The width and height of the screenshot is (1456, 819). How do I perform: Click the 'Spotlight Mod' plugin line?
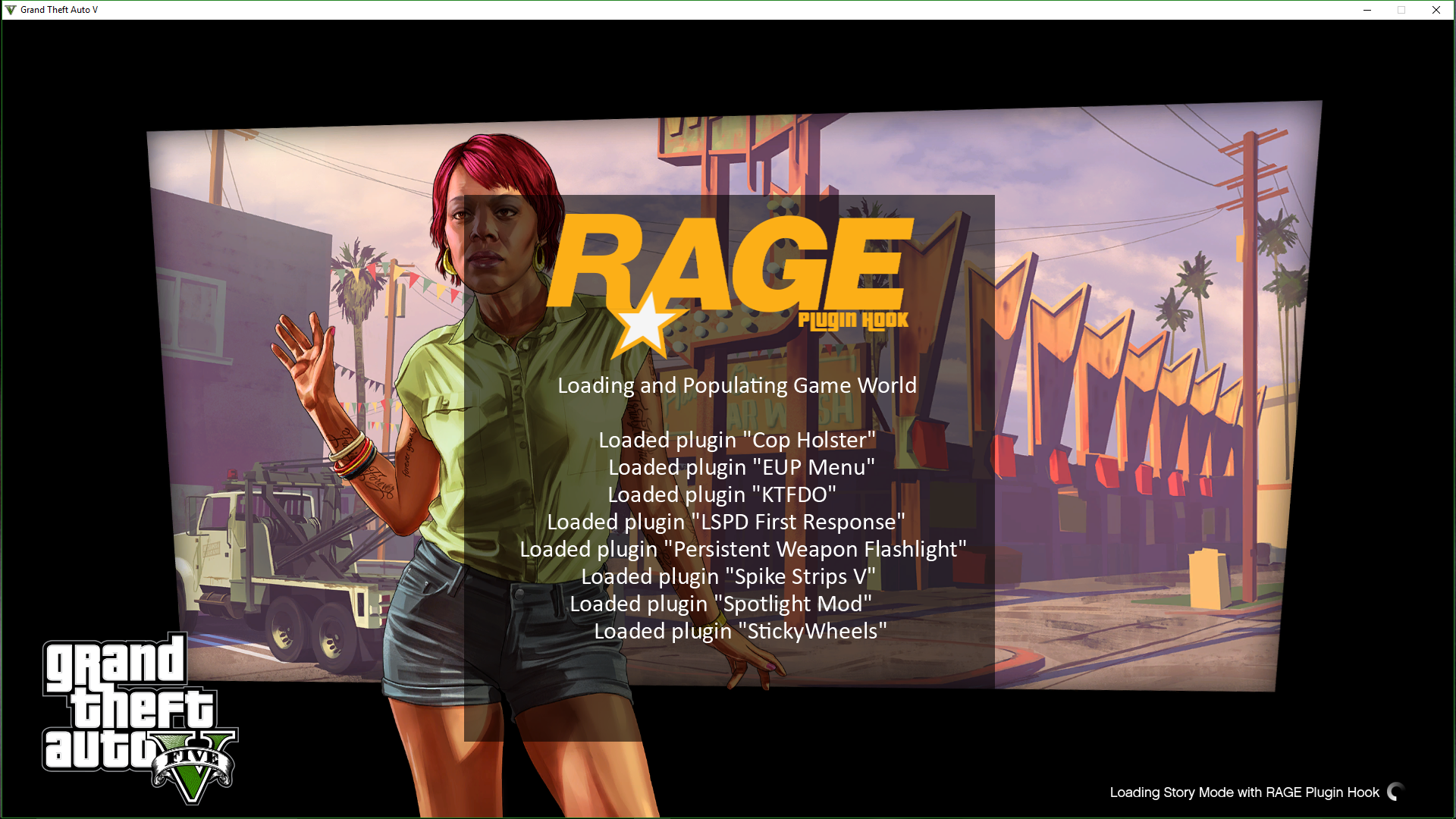[x=720, y=604]
